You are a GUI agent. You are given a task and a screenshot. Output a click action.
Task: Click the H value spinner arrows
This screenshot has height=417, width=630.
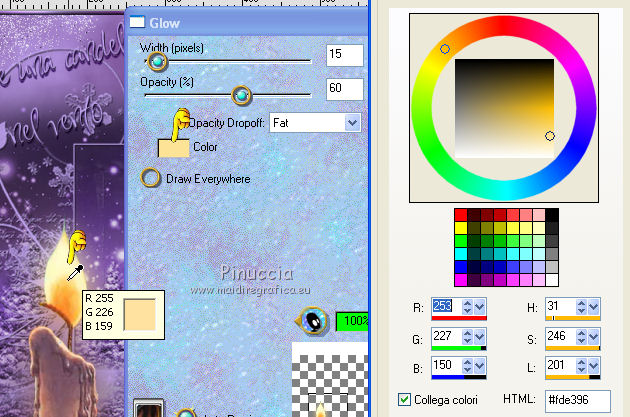[x=581, y=307]
